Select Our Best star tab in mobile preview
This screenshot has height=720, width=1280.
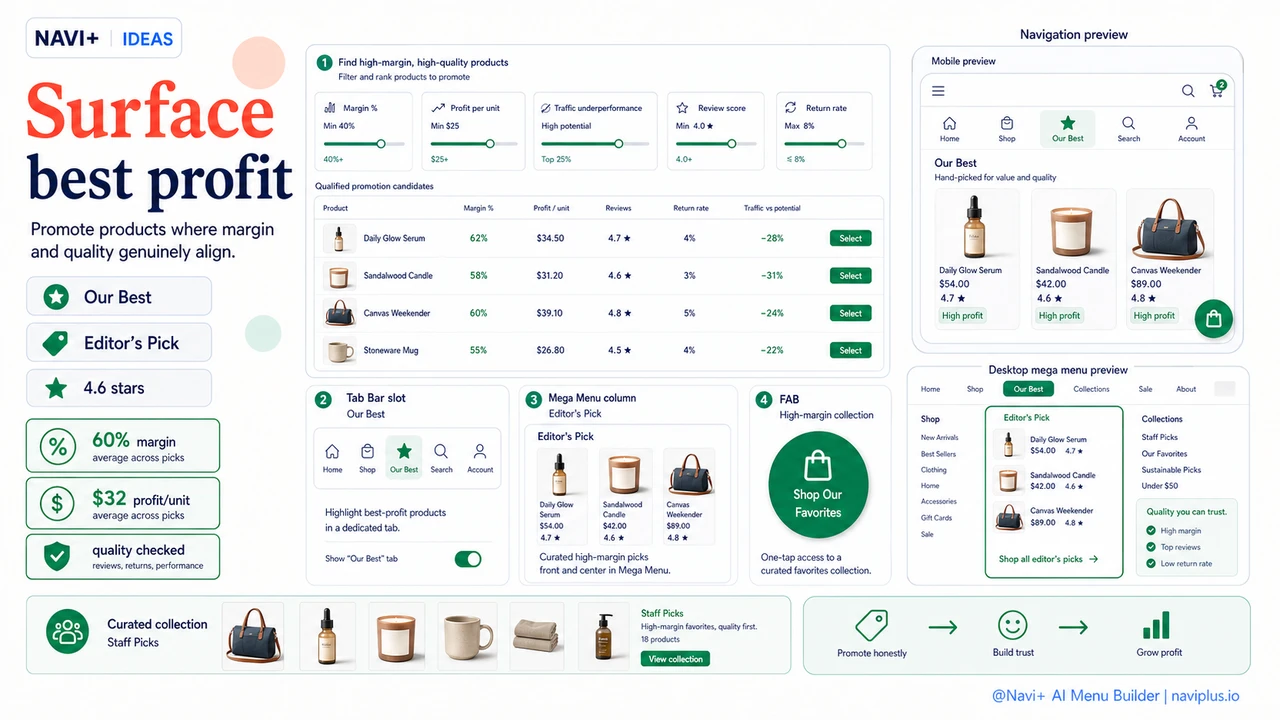1067,128
